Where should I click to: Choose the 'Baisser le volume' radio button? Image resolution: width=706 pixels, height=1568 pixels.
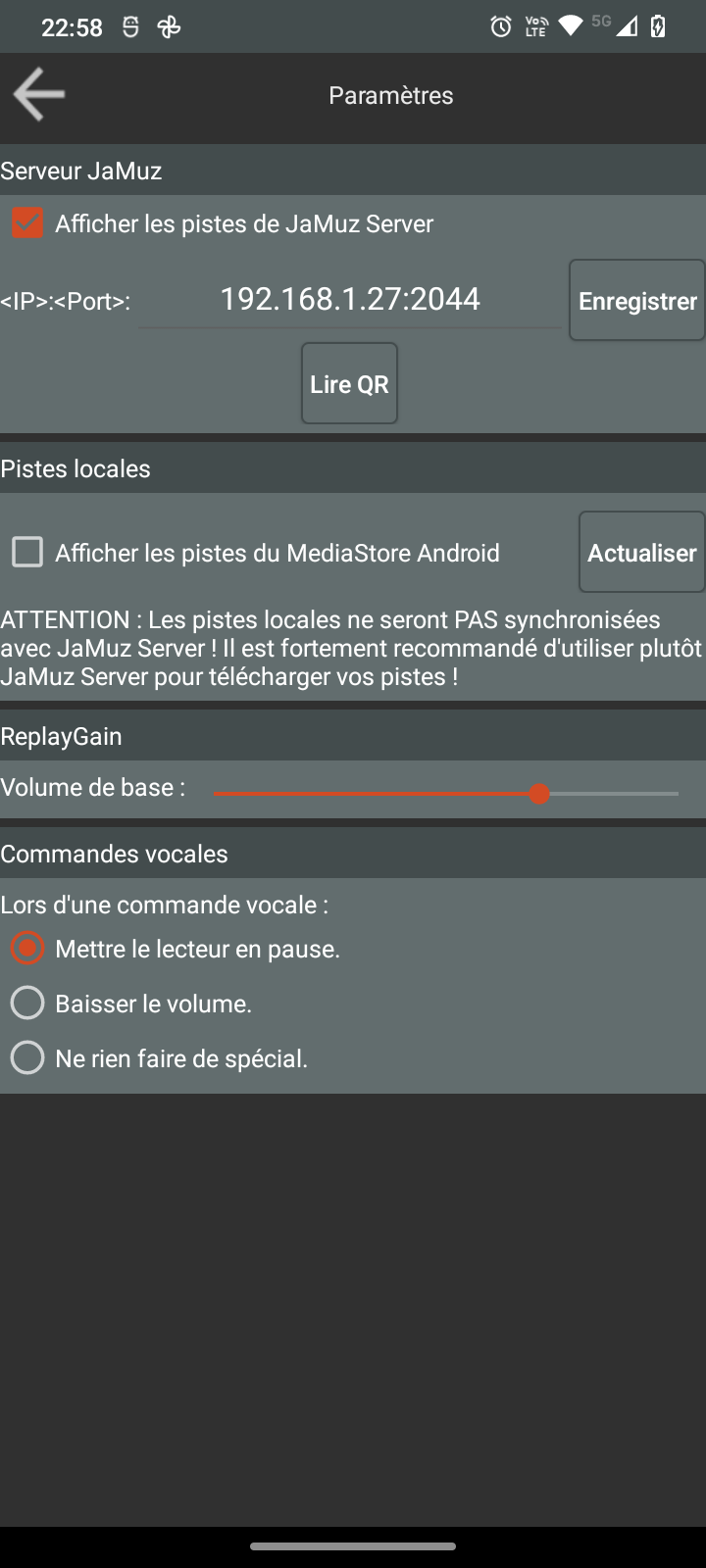pyautogui.click(x=27, y=1004)
